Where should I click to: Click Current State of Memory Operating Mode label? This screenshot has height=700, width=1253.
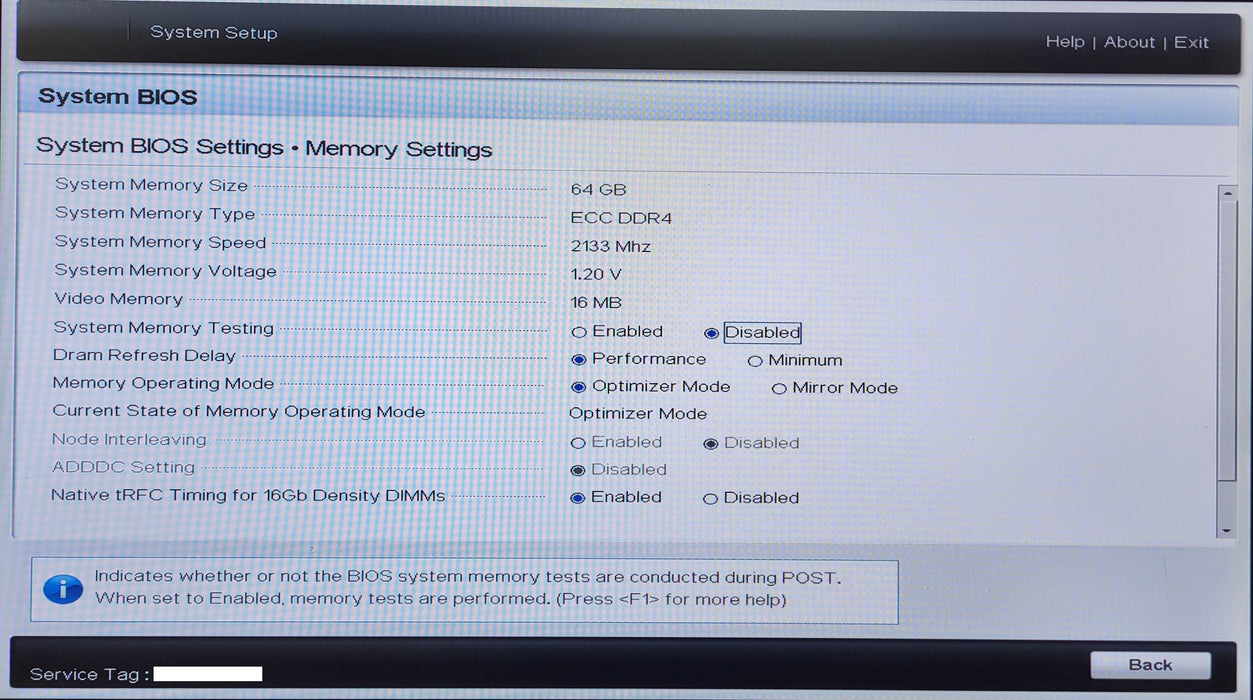(x=239, y=411)
